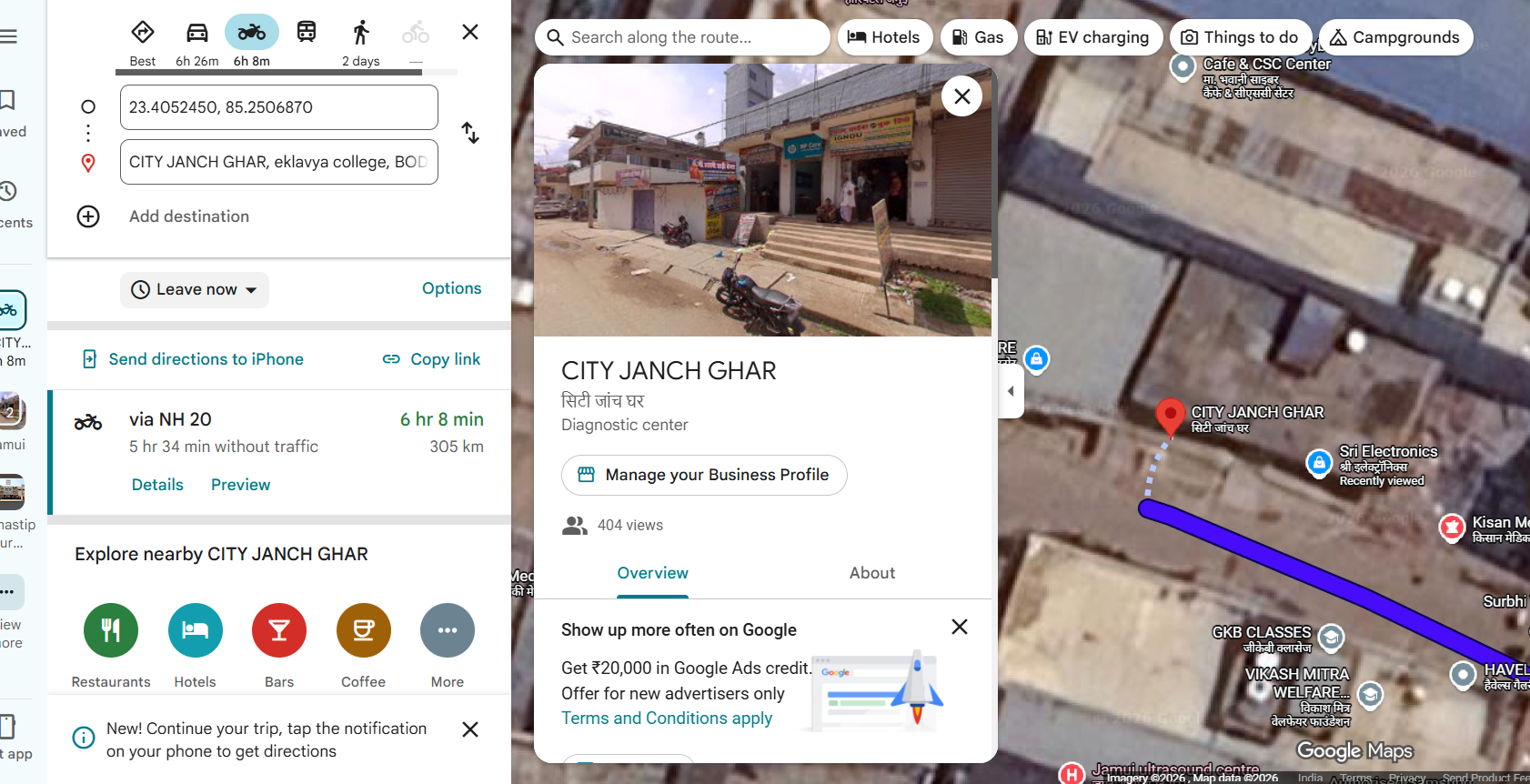Send directions to iPhone

[193, 359]
